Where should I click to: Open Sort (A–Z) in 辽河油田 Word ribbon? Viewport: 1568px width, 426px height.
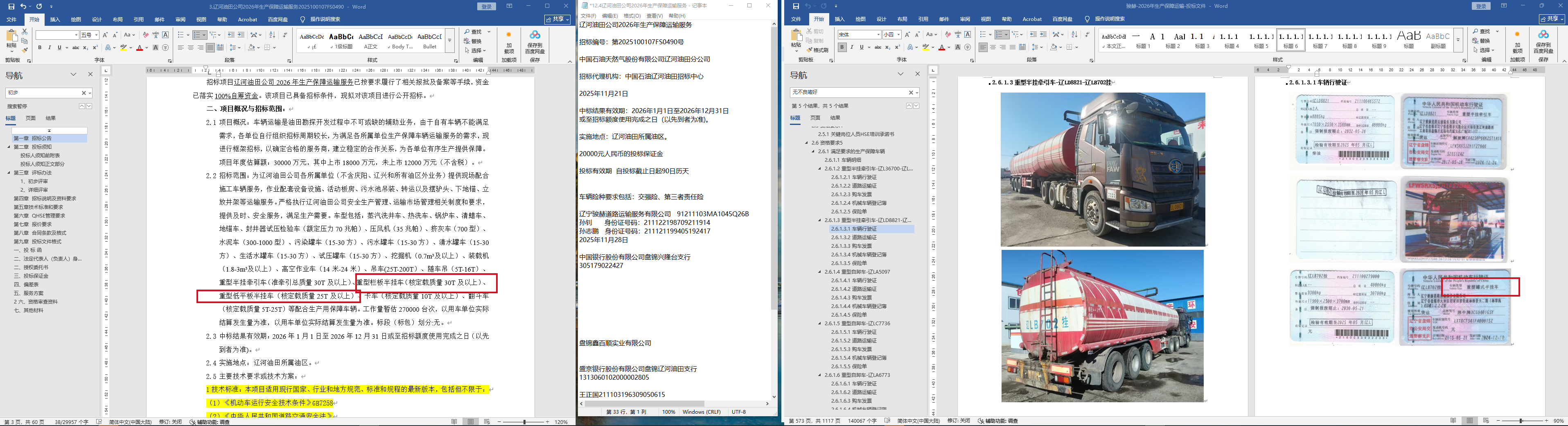click(272, 35)
